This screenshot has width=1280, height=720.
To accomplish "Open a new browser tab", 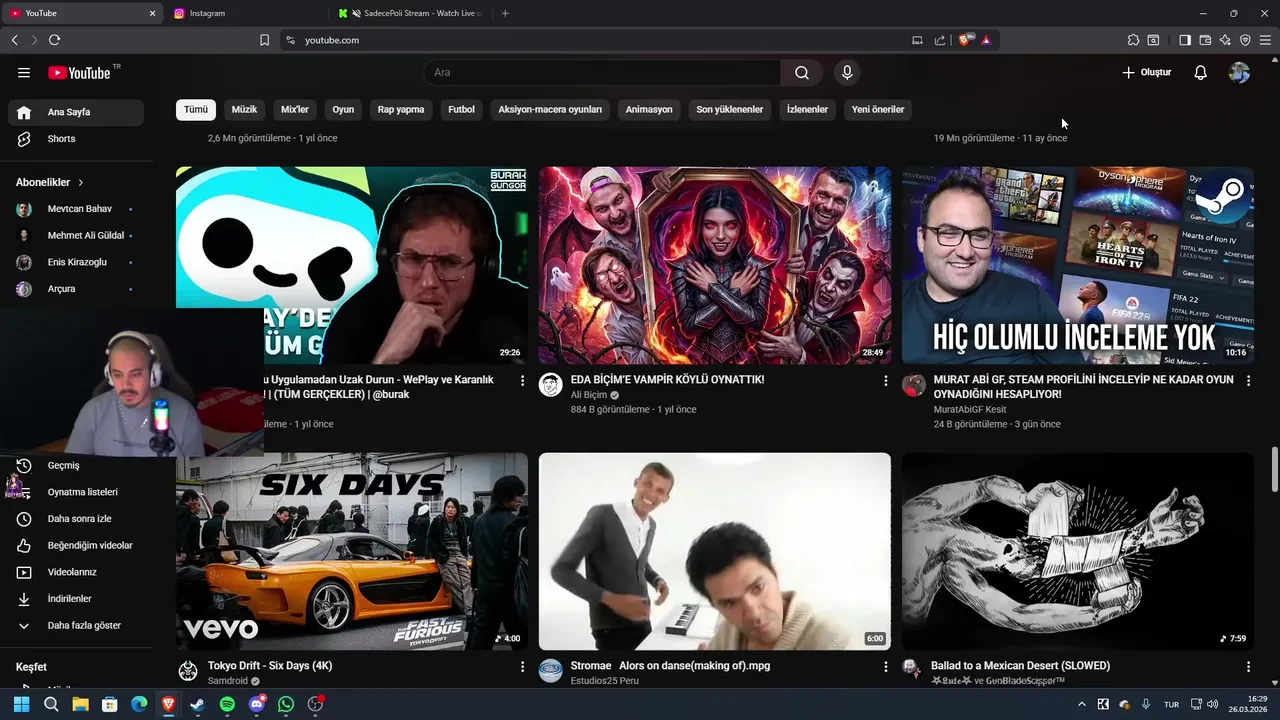I will pyautogui.click(x=505, y=13).
